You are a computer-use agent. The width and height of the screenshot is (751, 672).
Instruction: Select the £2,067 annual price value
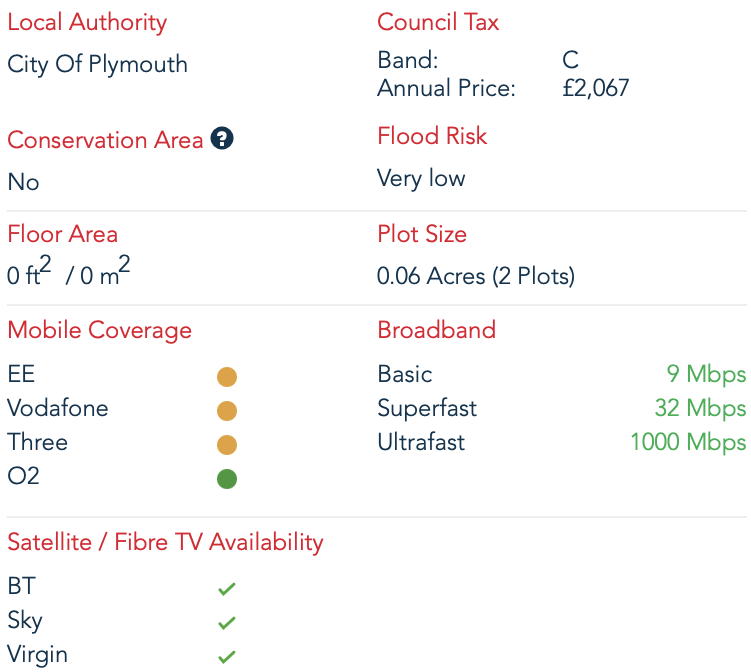point(595,88)
